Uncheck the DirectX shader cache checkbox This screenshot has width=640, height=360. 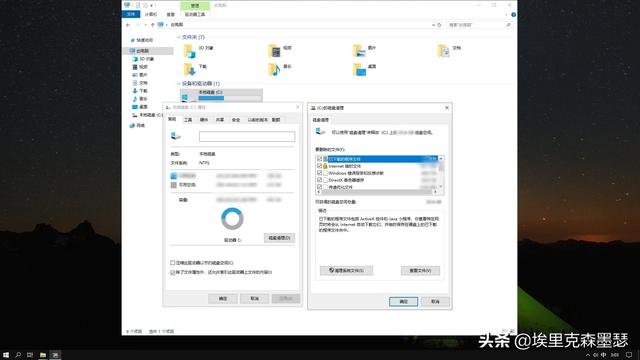320,180
